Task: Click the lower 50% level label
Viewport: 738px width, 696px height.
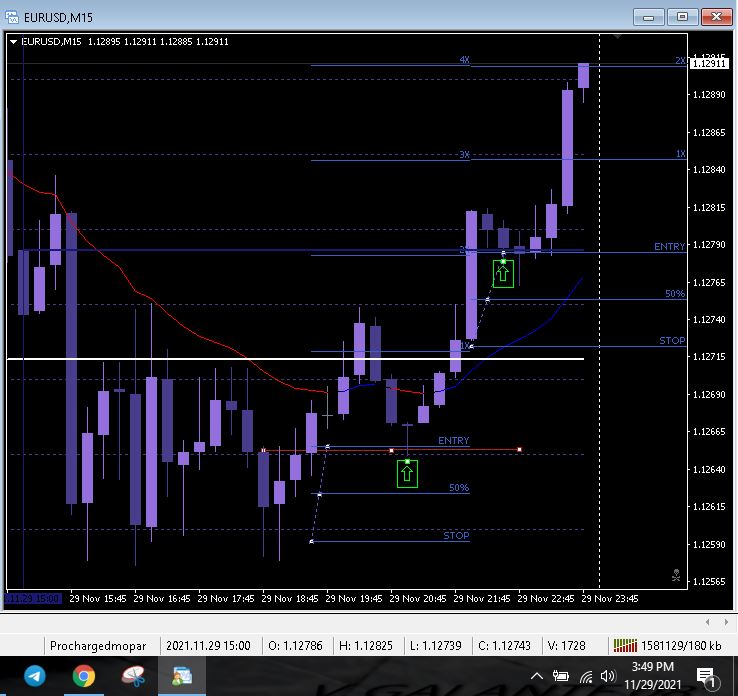Action: [459, 488]
